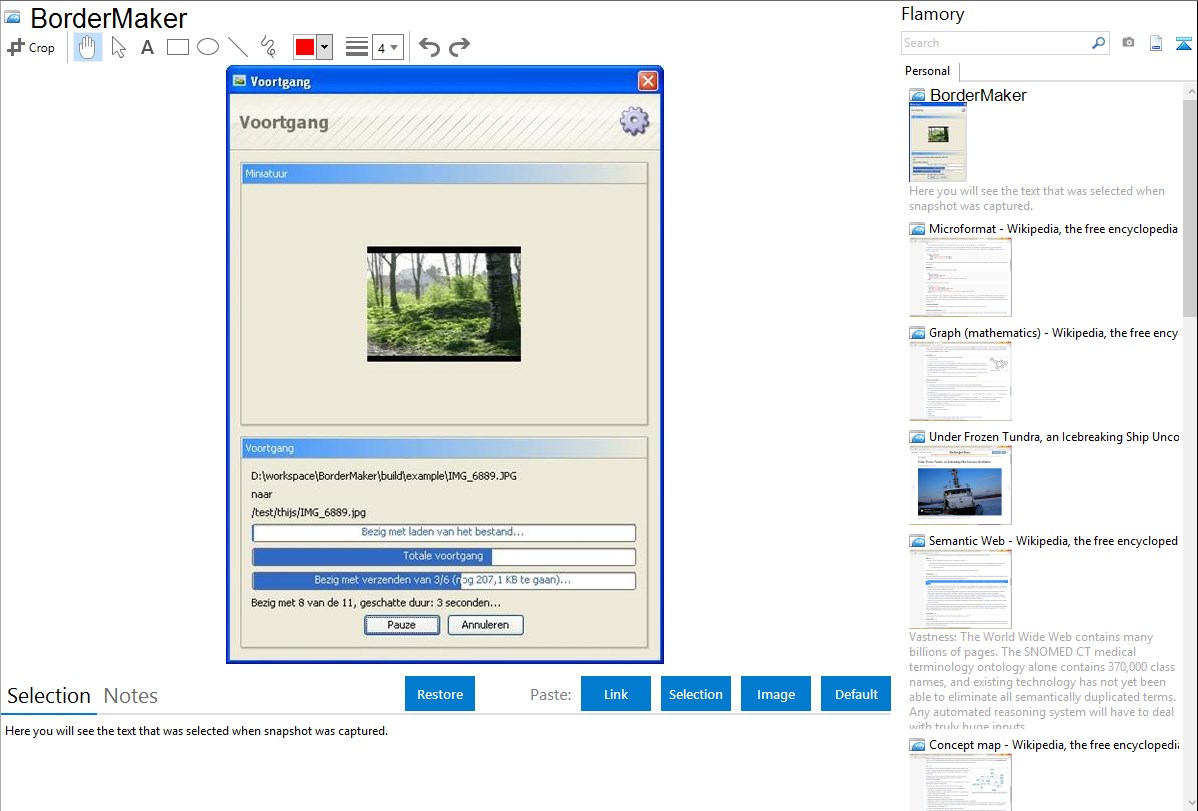Screen dimensions: 1198x811
Task: Select the Crop tool
Action: coord(31,47)
